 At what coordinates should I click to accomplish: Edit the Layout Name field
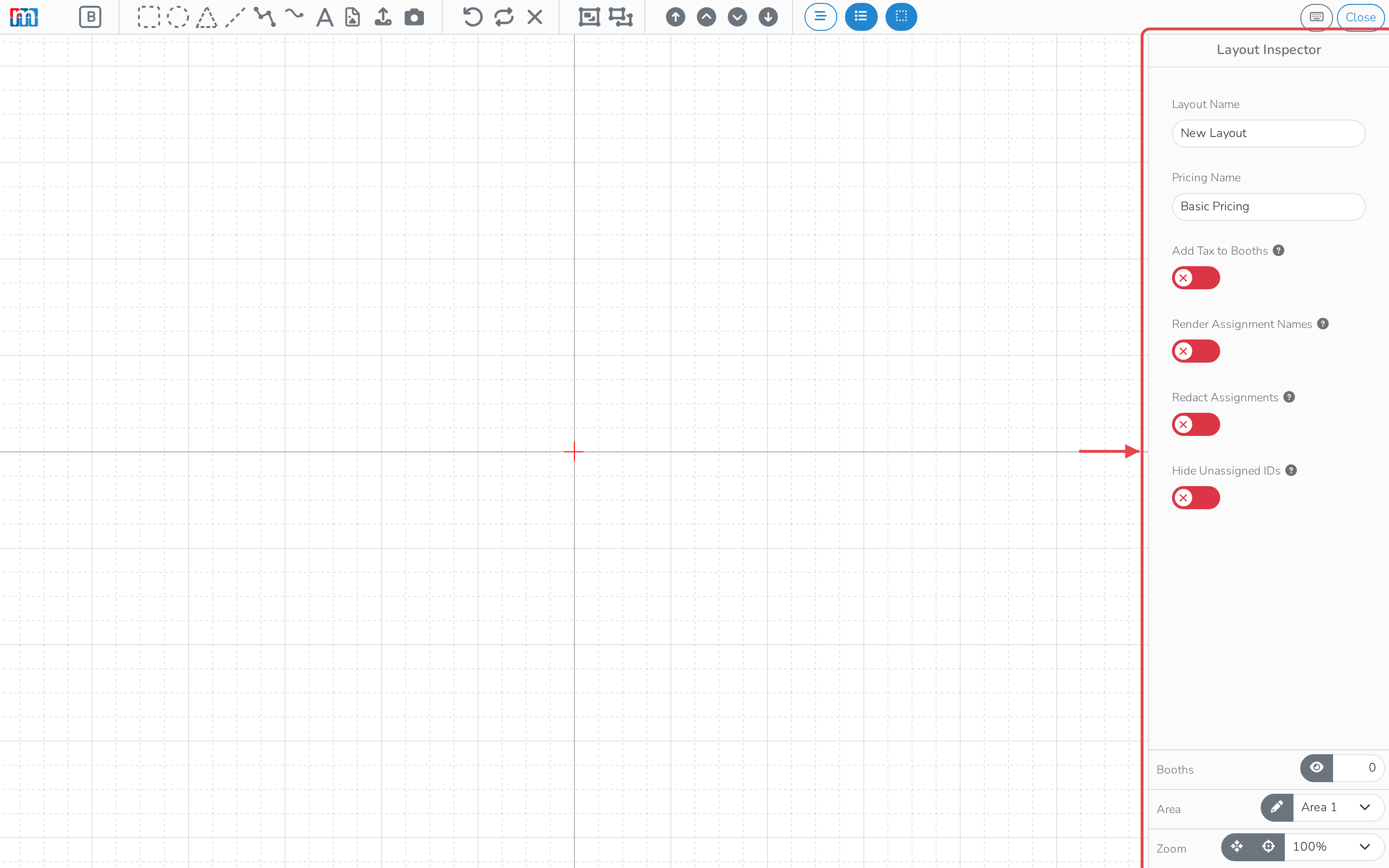click(x=1268, y=133)
